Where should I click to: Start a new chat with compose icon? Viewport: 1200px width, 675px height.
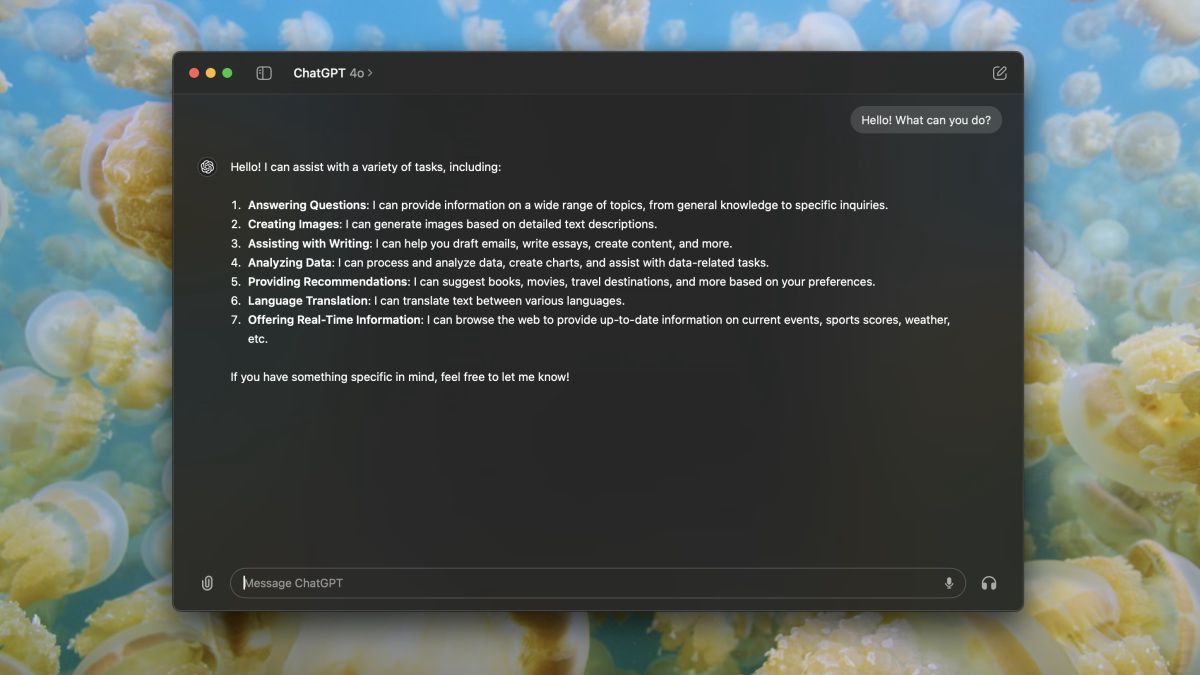[x=999, y=73]
